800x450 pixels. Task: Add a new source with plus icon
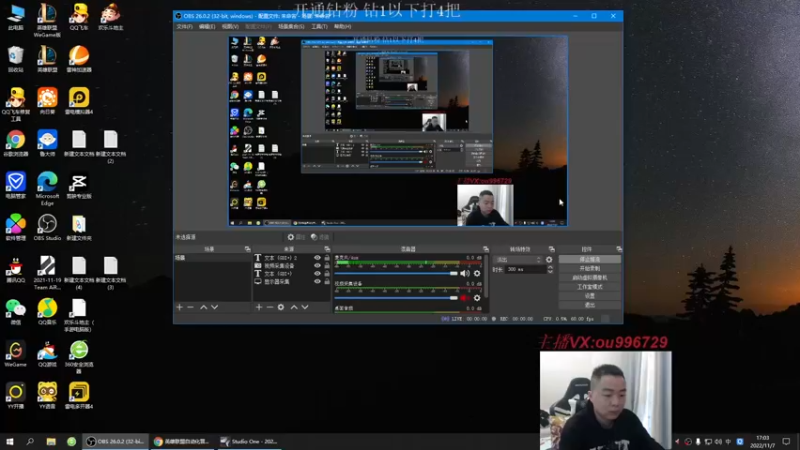[x=259, y=307]
